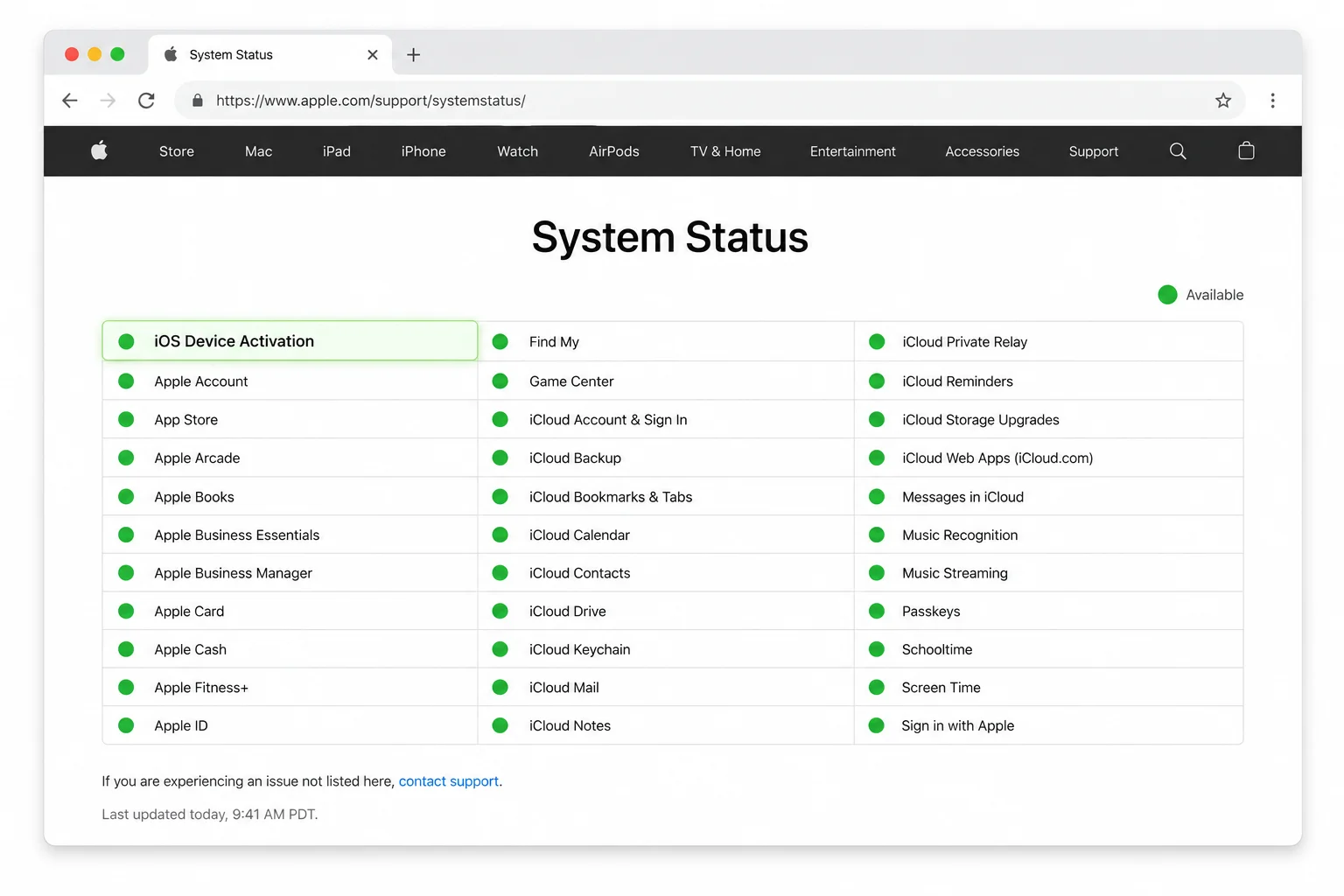The image size is (1344, 896).
Task: Click the Apple Books label
Action: 194,497
